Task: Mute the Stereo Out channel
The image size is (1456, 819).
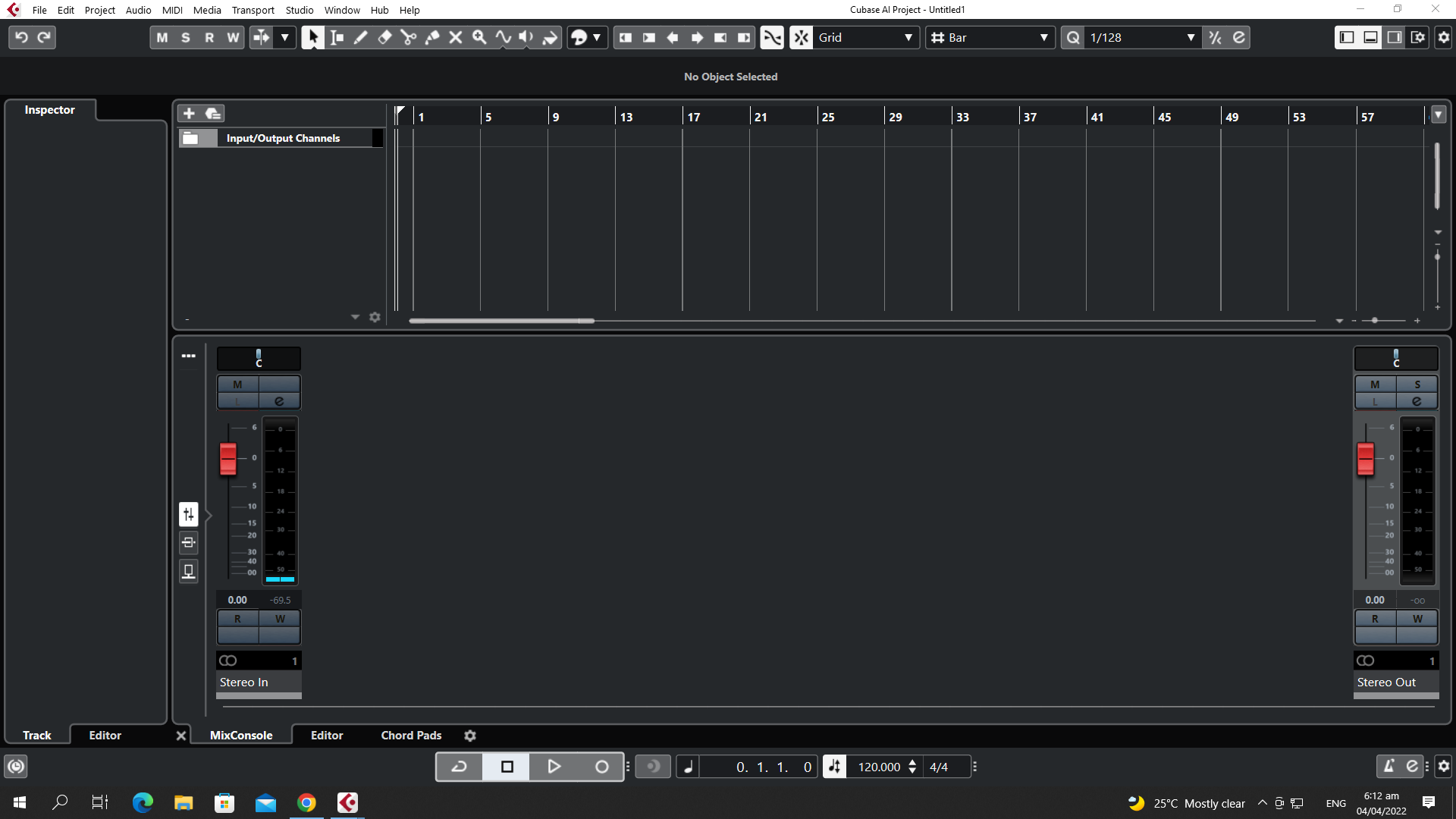Action: pos(1375,384)
